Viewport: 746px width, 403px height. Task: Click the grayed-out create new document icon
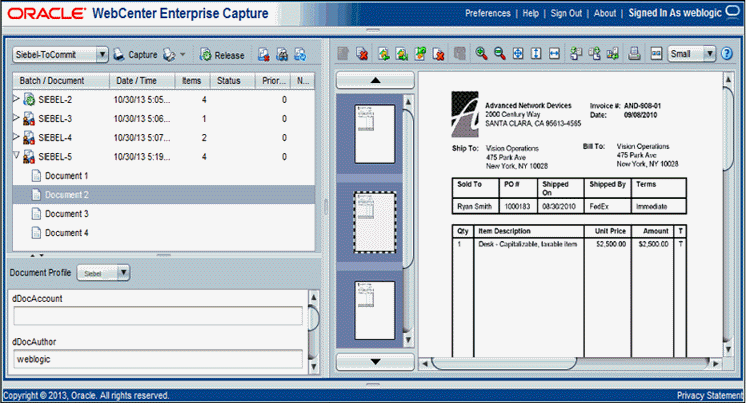(343, 53)
